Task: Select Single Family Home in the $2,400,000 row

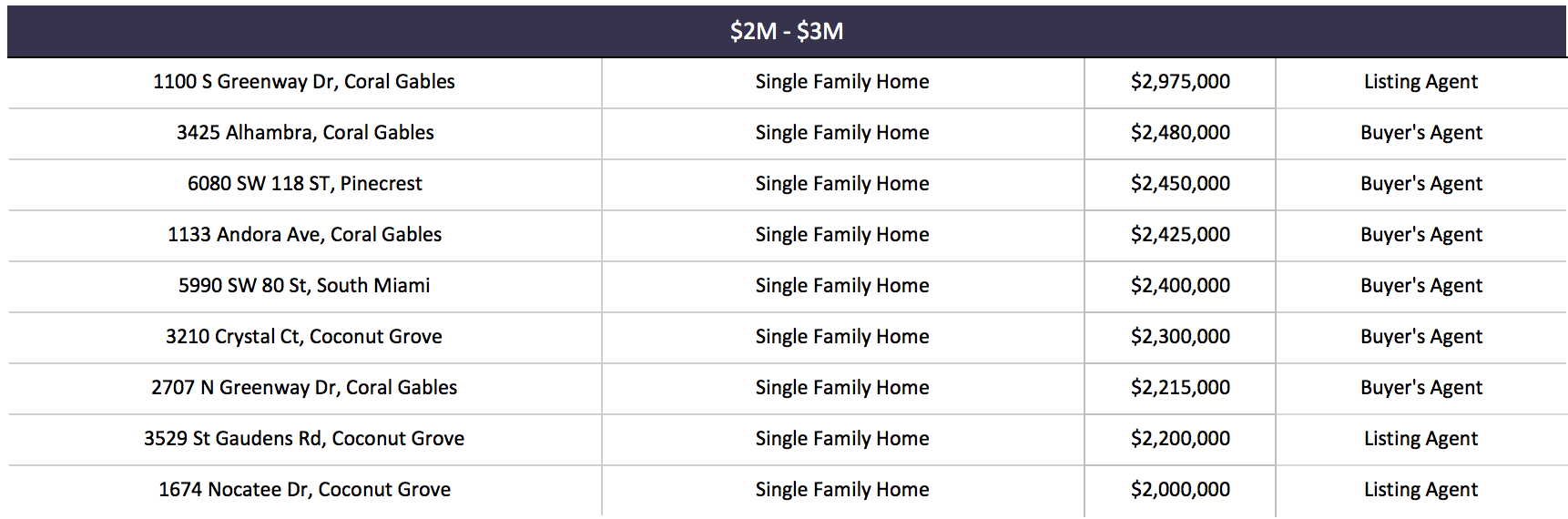Action: coord(842,286)
